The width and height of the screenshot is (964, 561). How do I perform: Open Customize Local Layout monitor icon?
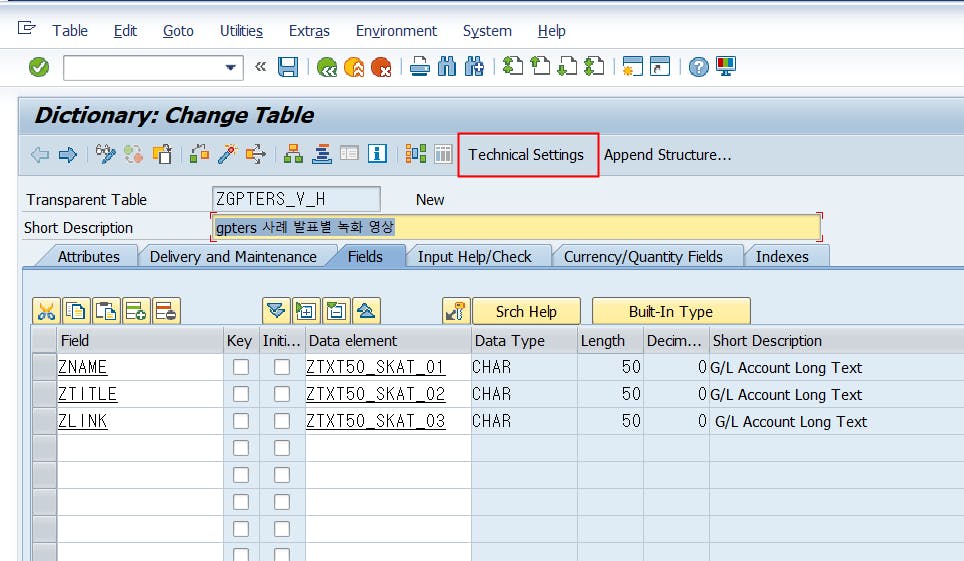pos(726,66)
